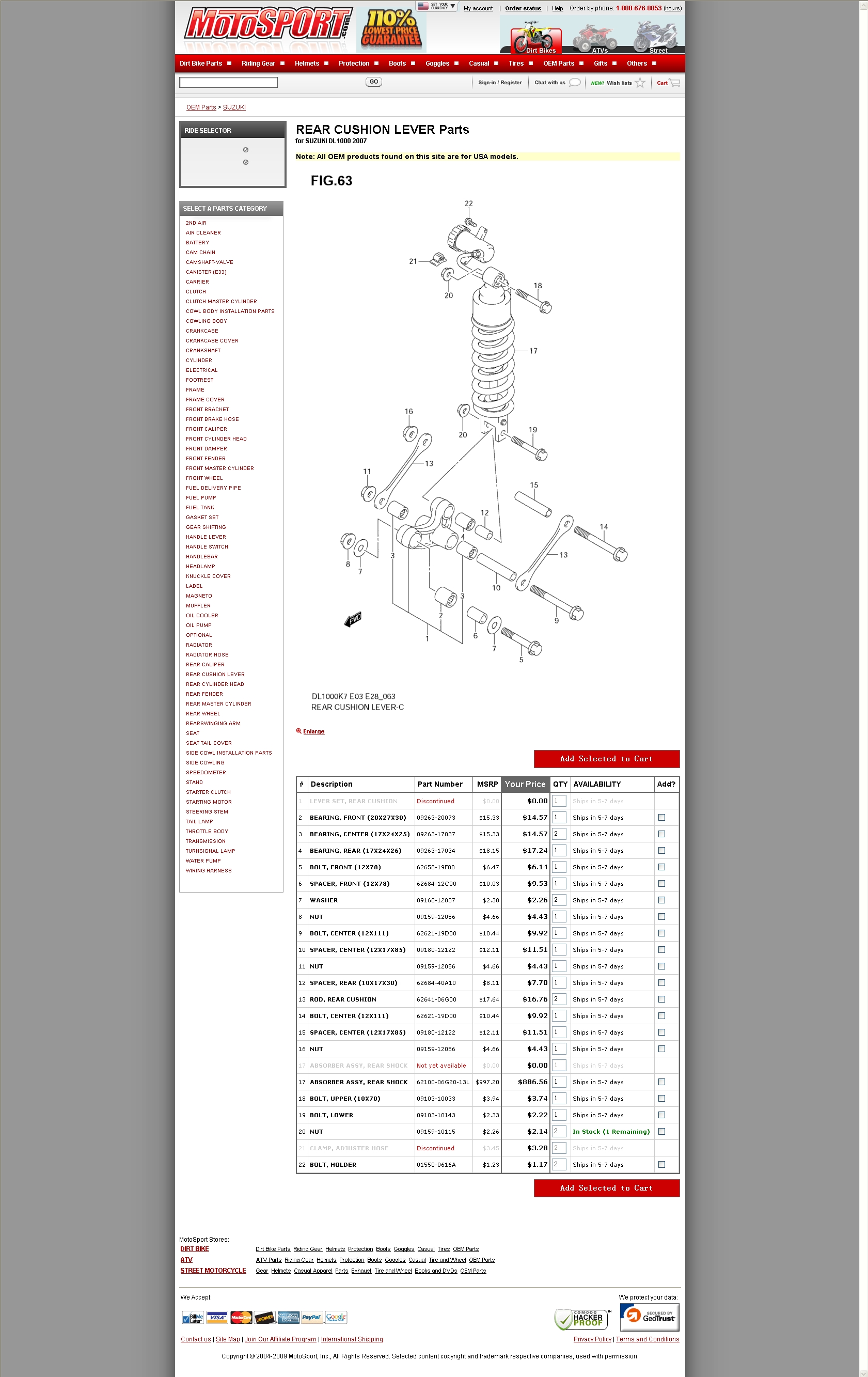868x1377 pixels.
Task: Open the Others menu
Action: 637,64
